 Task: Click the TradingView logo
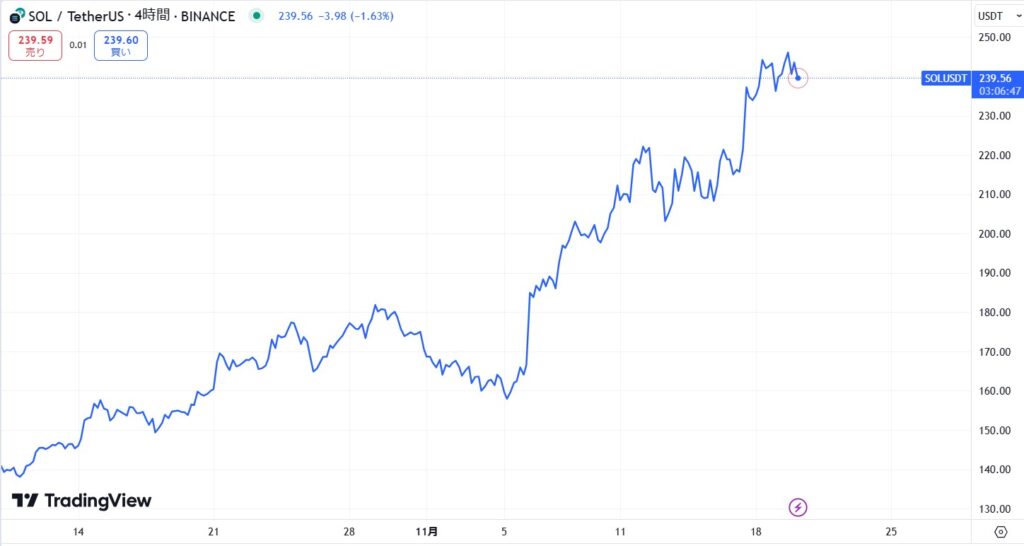81,501
